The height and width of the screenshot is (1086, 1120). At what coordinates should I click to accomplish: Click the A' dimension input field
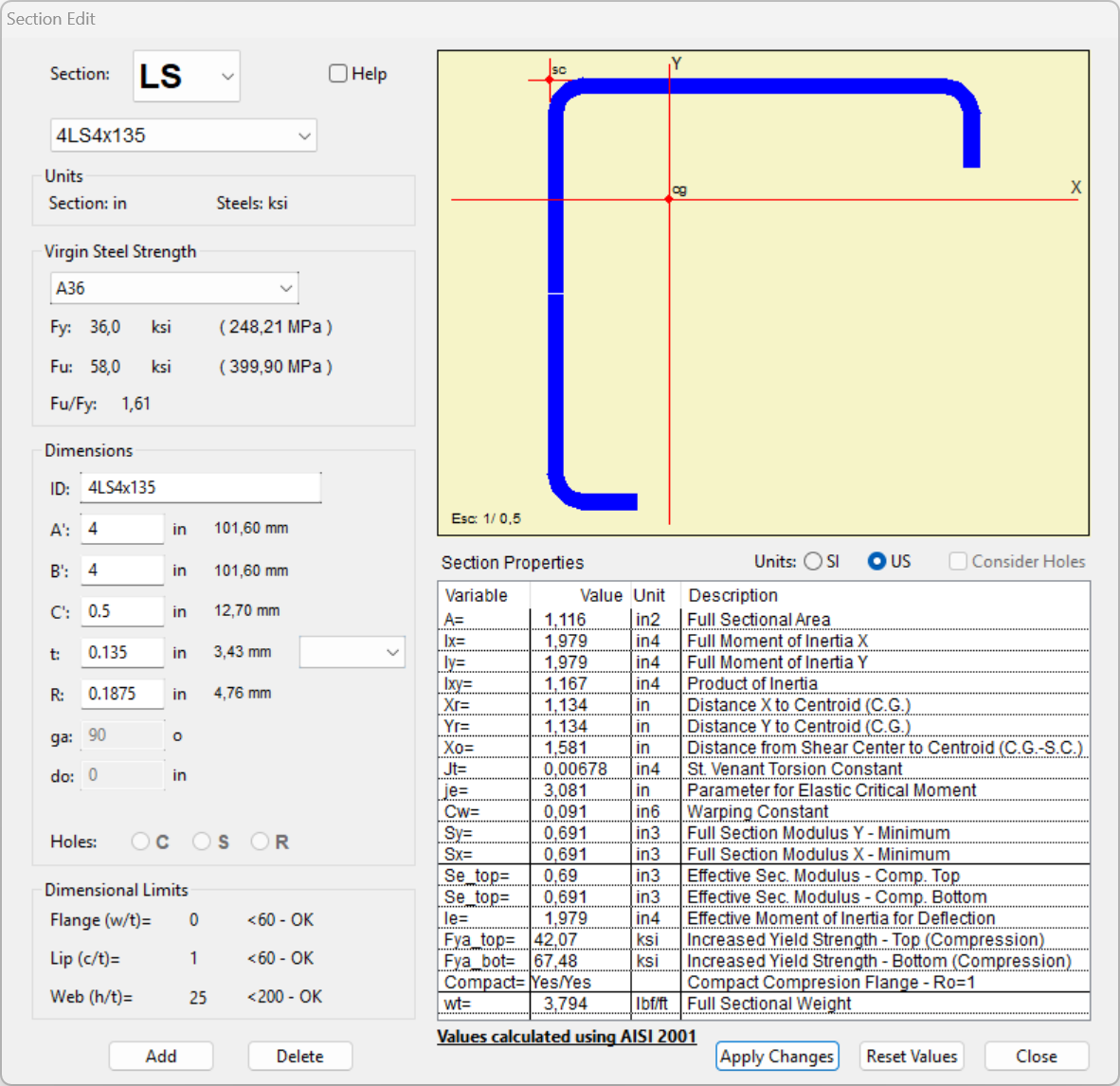[122, 529]
